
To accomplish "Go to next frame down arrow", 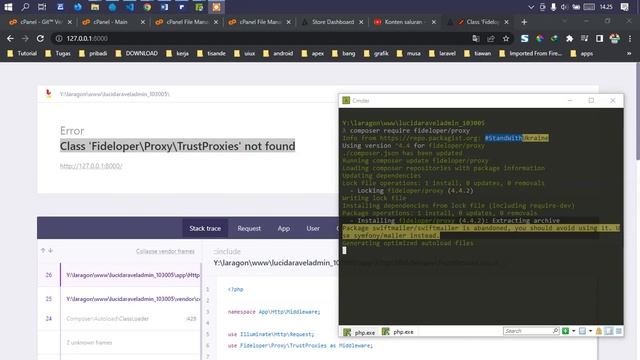I will click(x=51, y=250).
